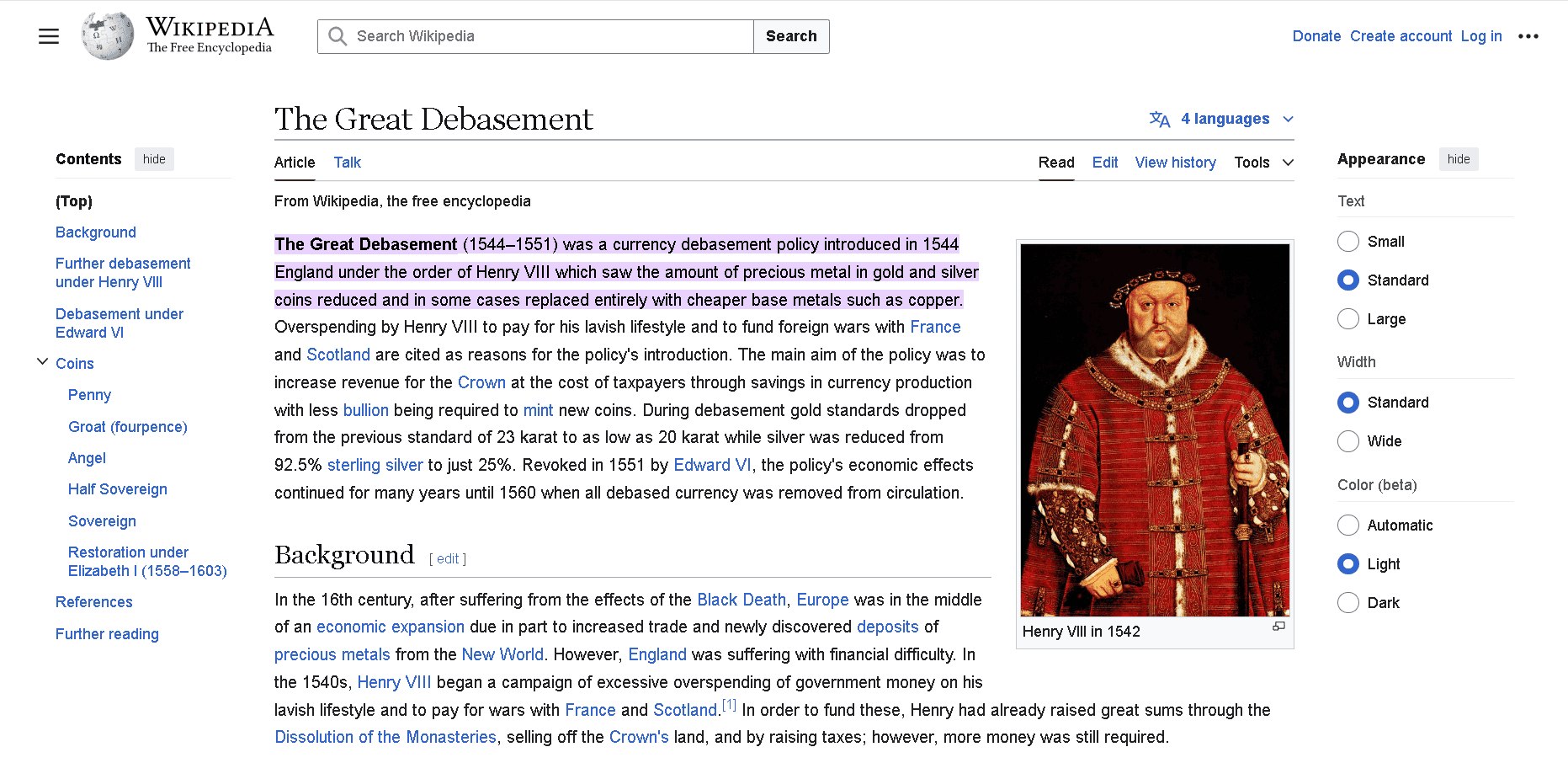Jump to Groat (fourpence) subsection
Viewport: 1568px width, 763px height.
tap(128, 427)
